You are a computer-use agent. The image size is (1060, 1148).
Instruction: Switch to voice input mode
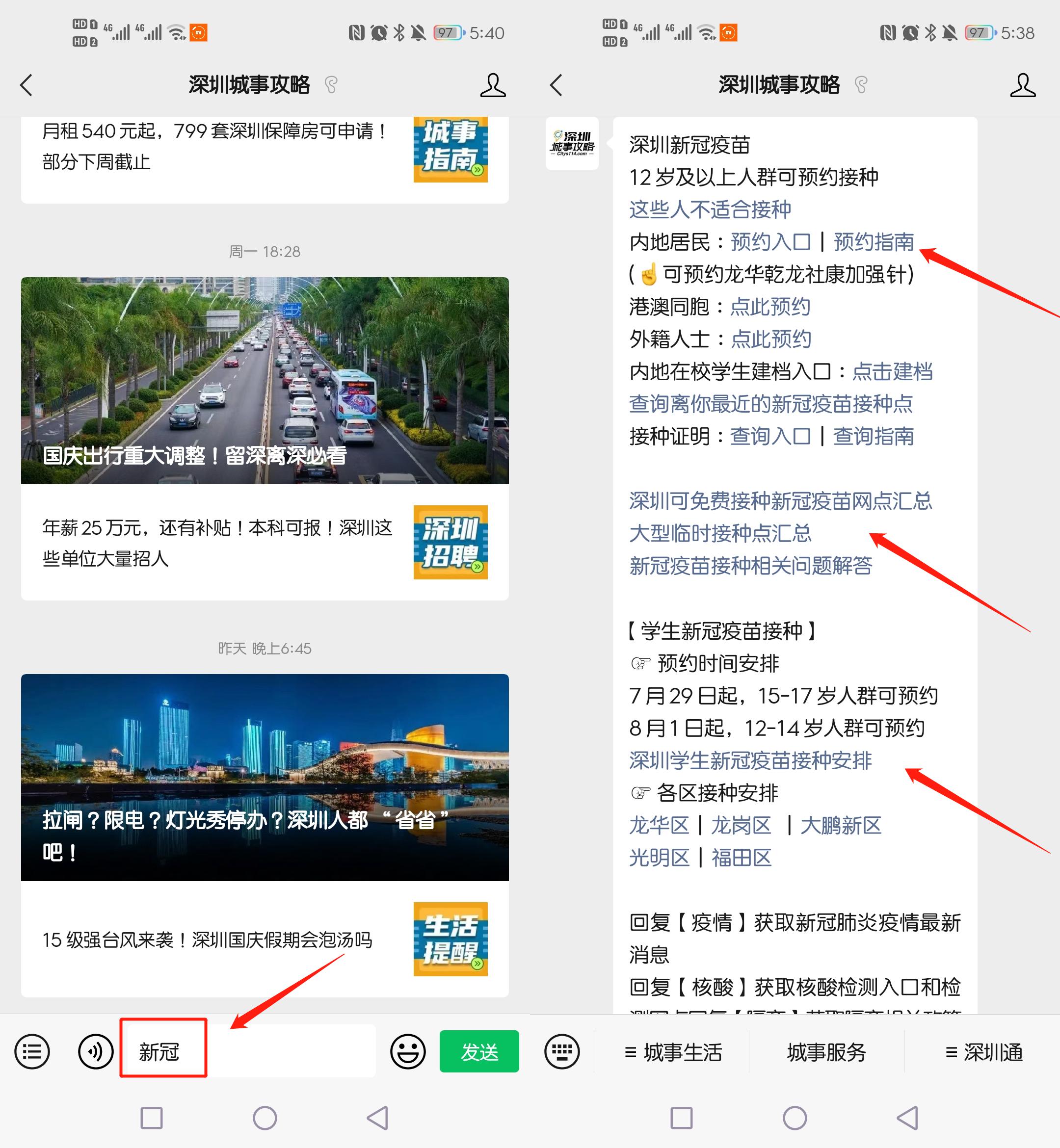95,1052
